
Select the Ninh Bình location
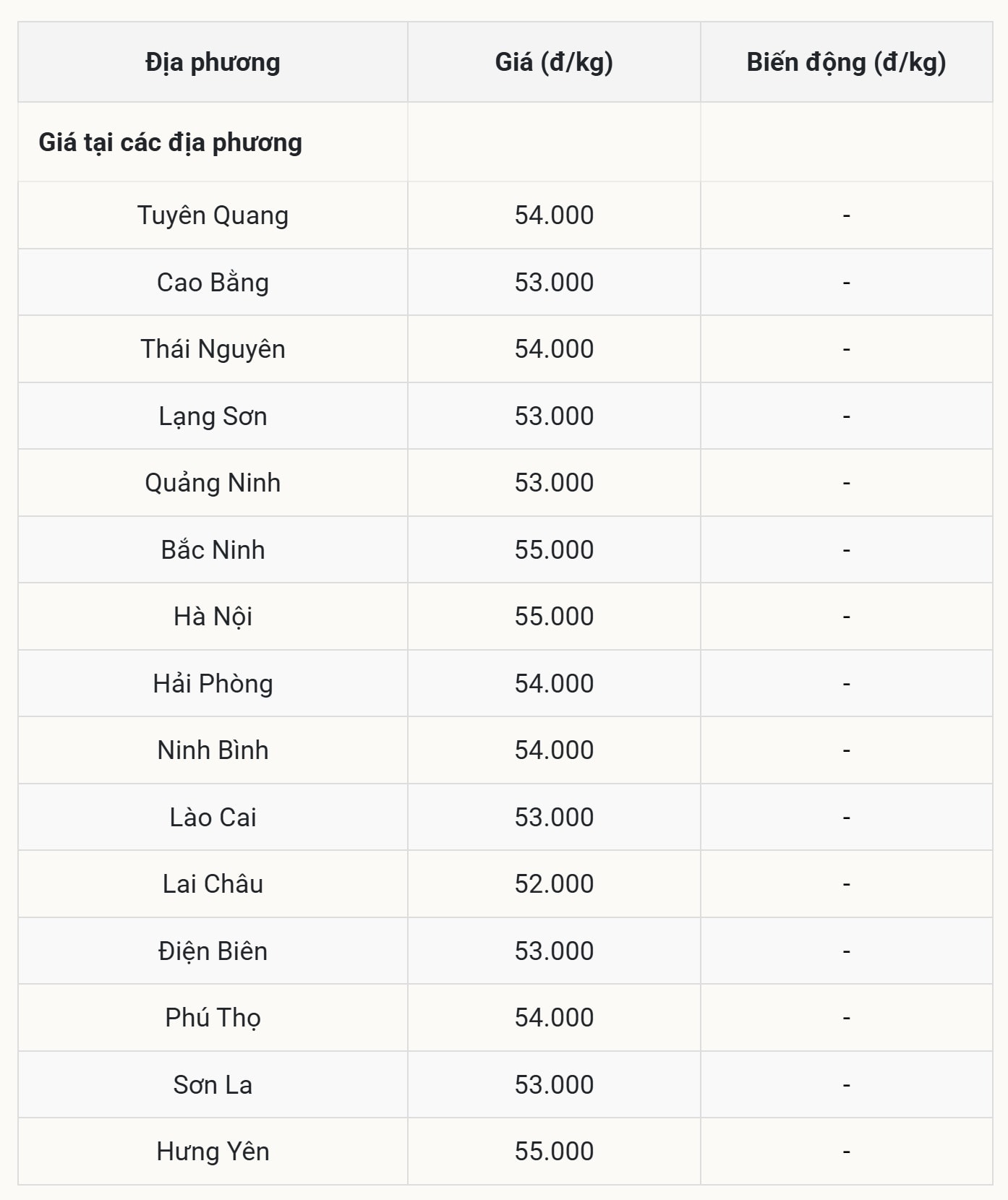(x=213, y=750)
